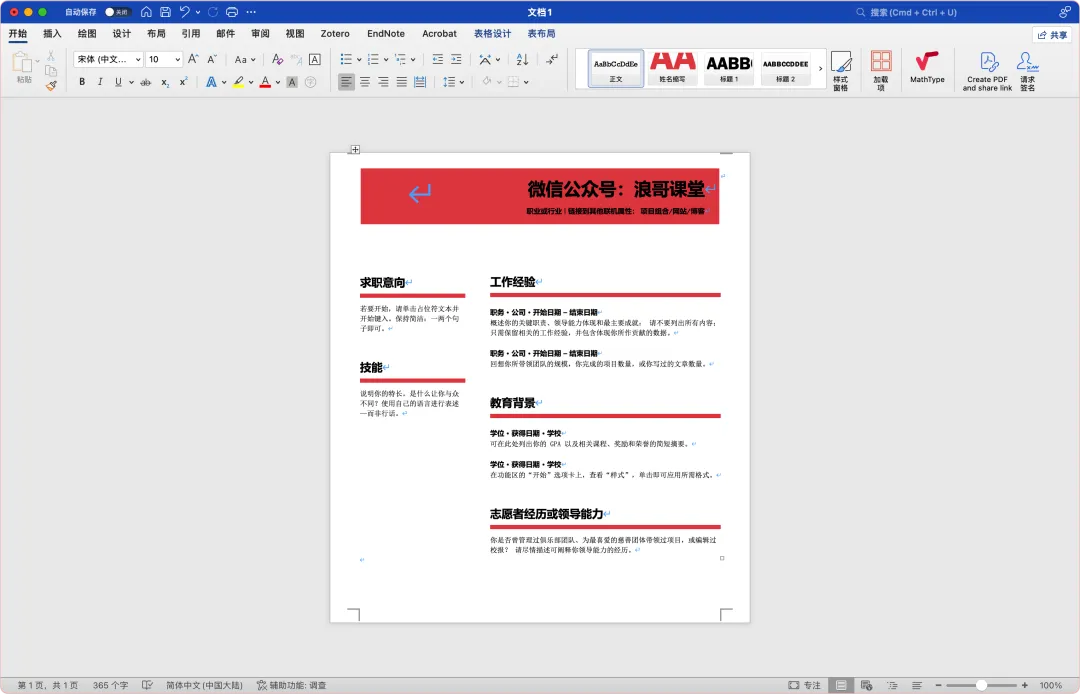
Task: Open the Styles Pane
Action: point(840,71)
